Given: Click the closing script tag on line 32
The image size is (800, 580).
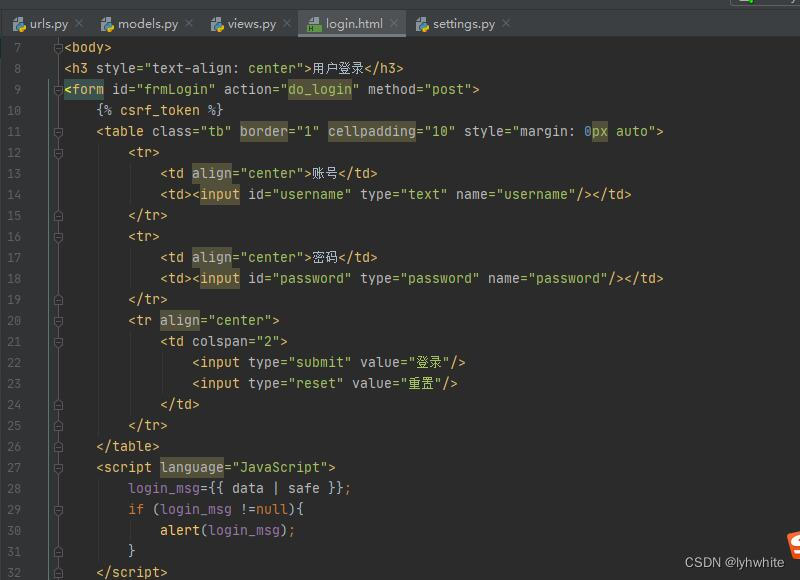Looking at the screenshot, I should (x=132, y=572).
